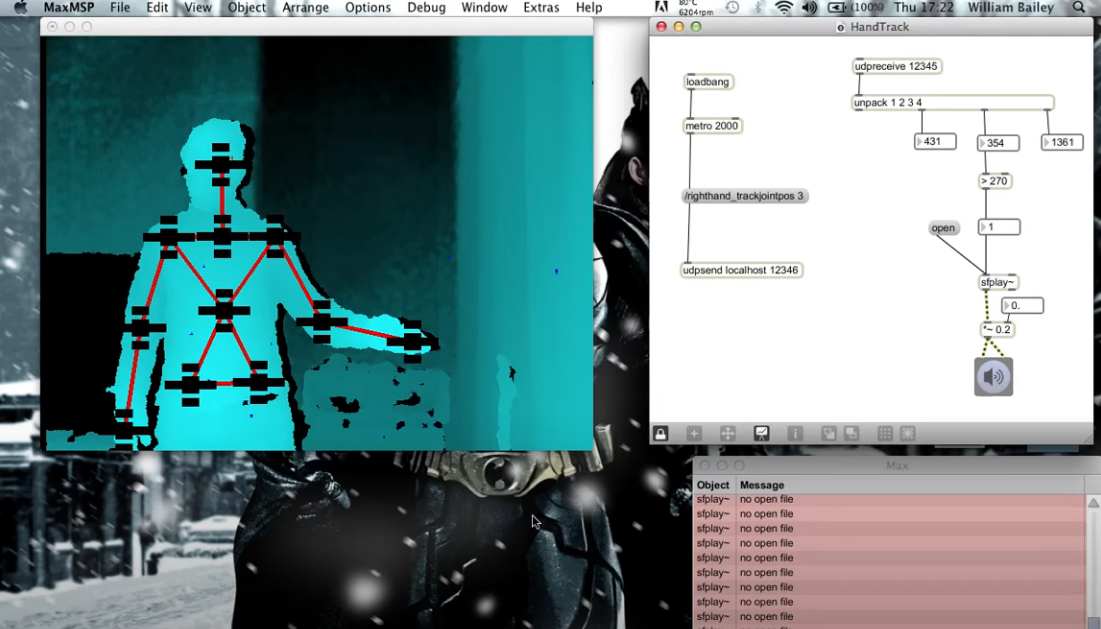
Task: Click the new object plus icon
Action: 694,433
